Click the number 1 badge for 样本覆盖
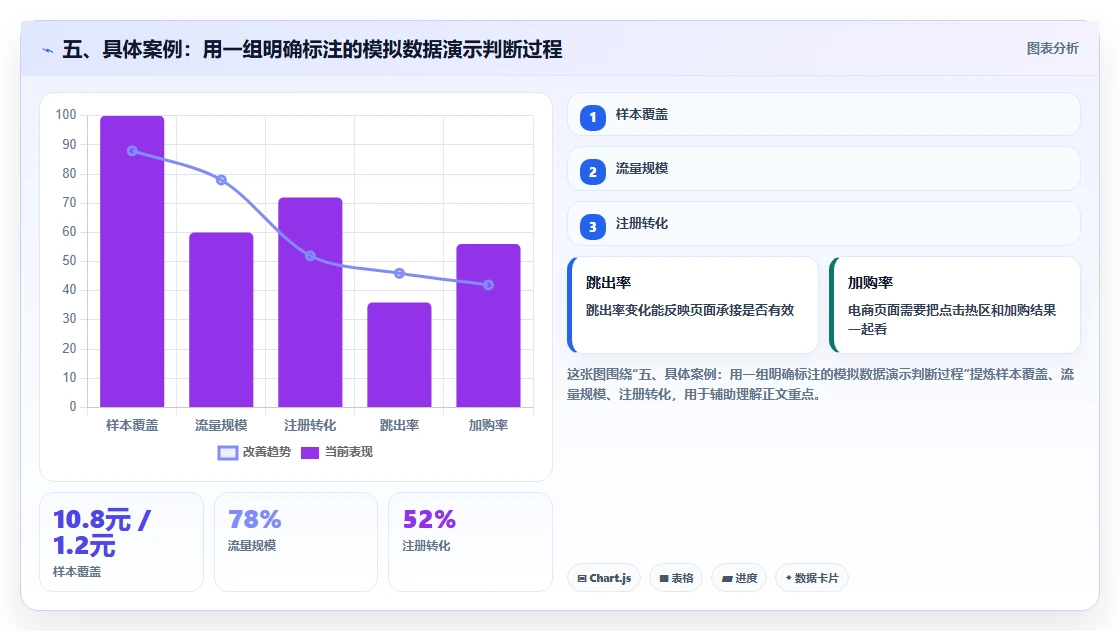 coord(593,117)
